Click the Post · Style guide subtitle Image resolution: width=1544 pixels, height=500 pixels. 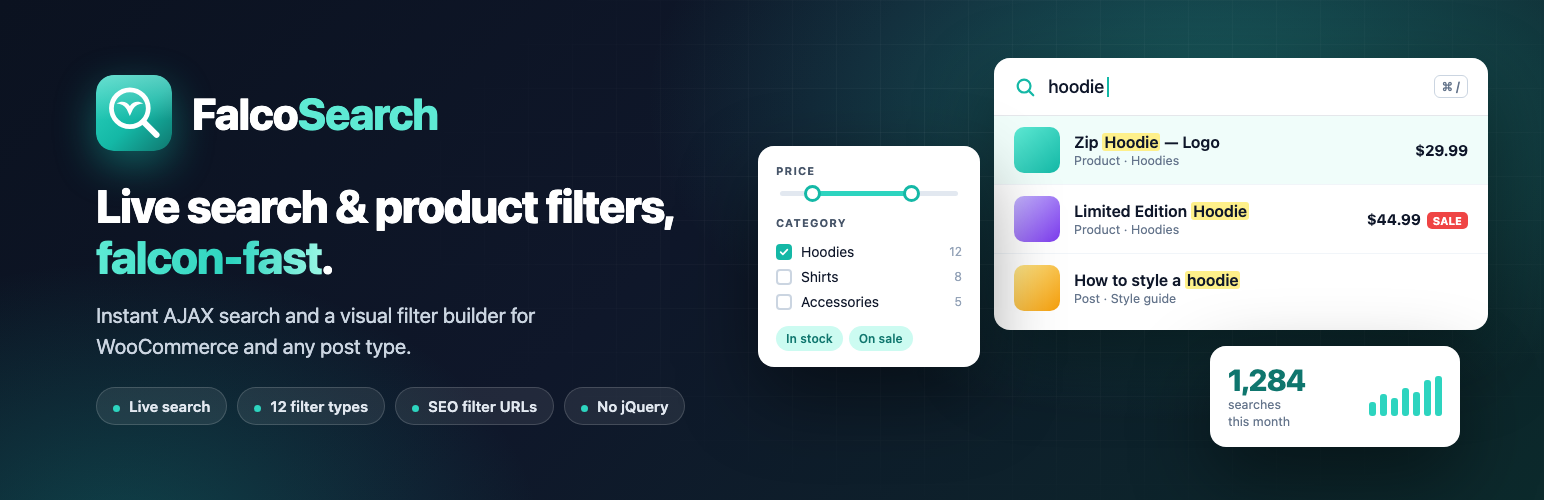pos(1125,299)
